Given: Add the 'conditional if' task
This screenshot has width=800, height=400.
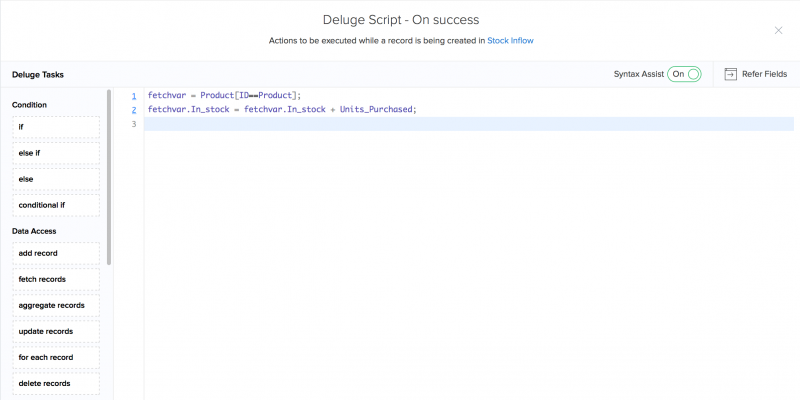Looking at the screenshot, I should coord(56,205).
